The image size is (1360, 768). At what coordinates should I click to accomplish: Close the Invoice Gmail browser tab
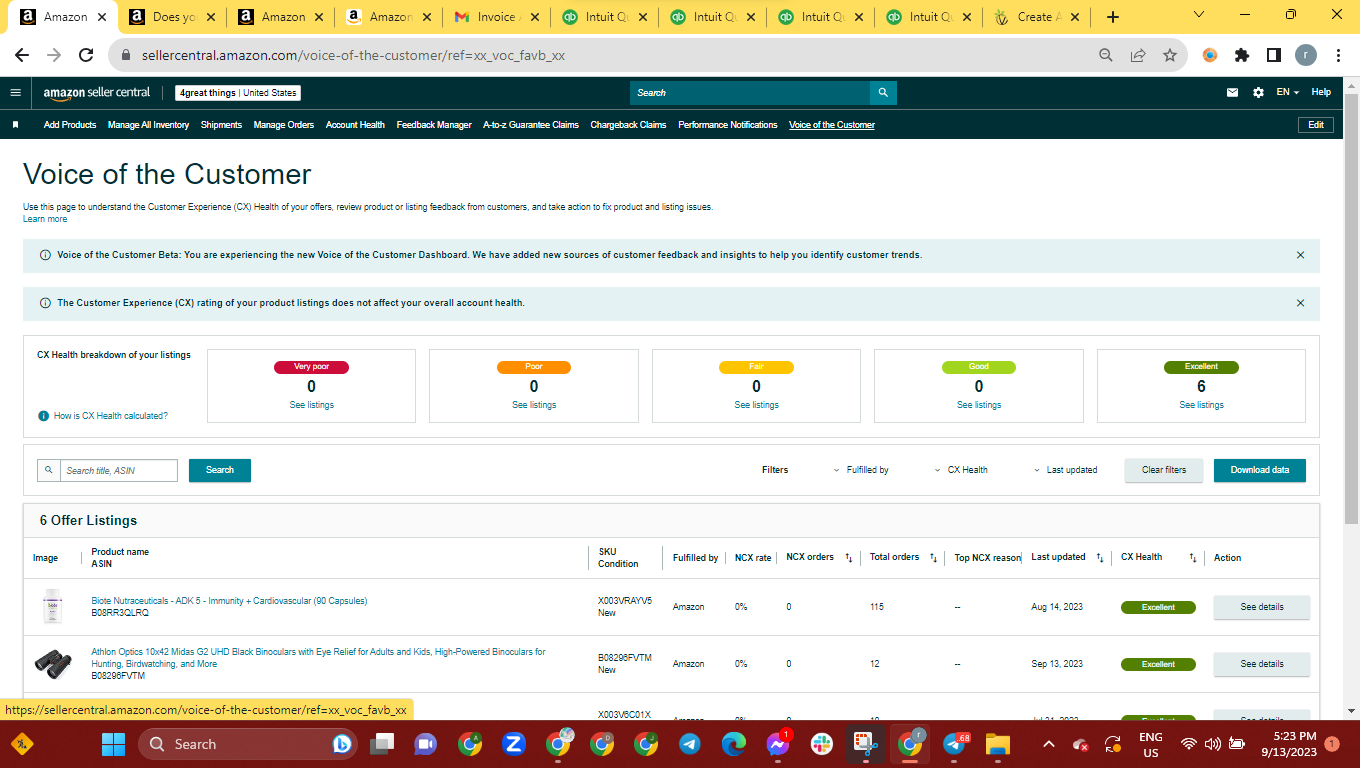click(534, 17)
